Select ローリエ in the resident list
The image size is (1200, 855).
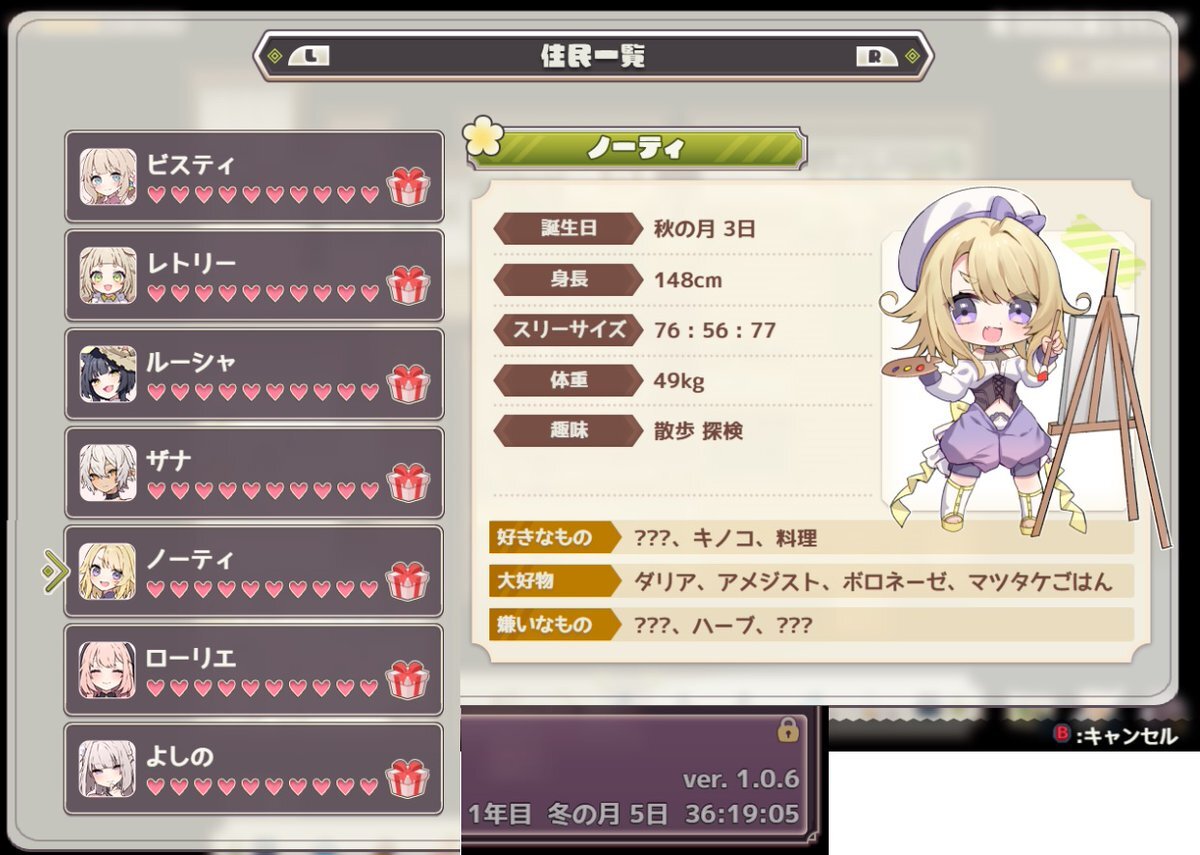point(254,670)
